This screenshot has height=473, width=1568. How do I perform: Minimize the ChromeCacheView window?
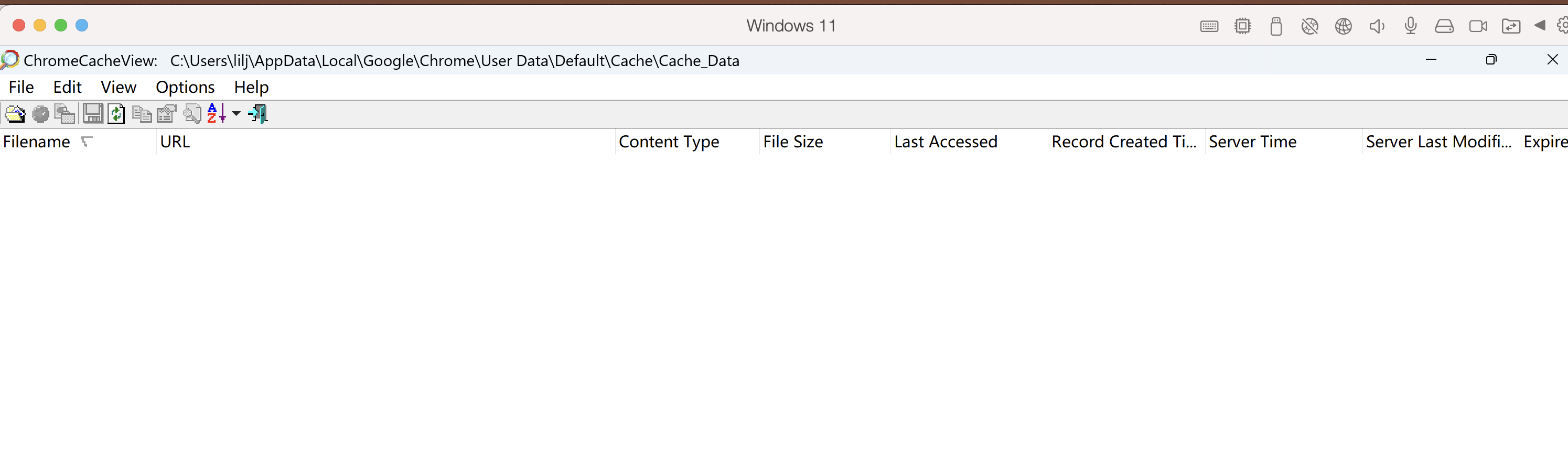pyautogui.click(x=1431, y=60)
